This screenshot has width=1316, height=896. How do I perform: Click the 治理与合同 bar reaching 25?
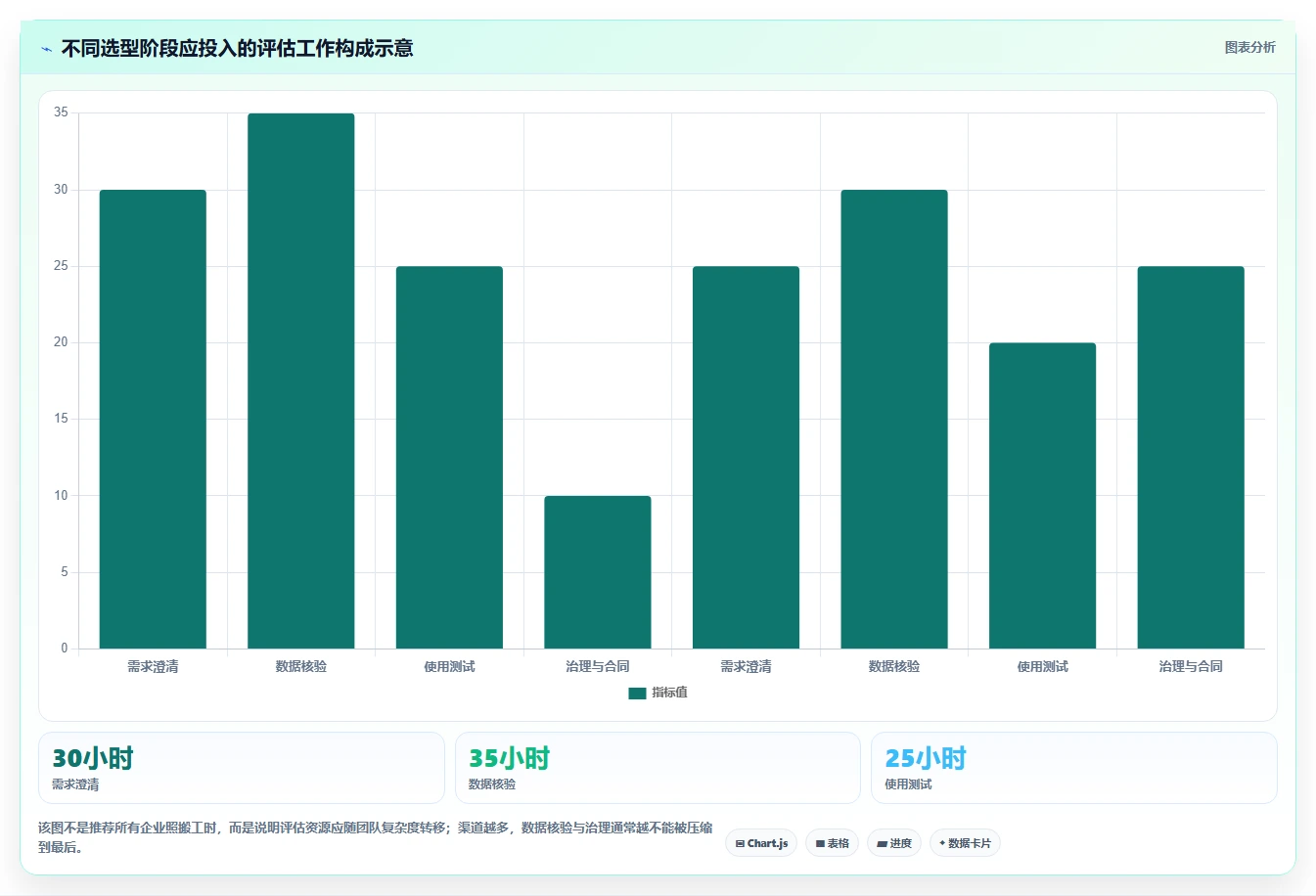[1191, 457]
